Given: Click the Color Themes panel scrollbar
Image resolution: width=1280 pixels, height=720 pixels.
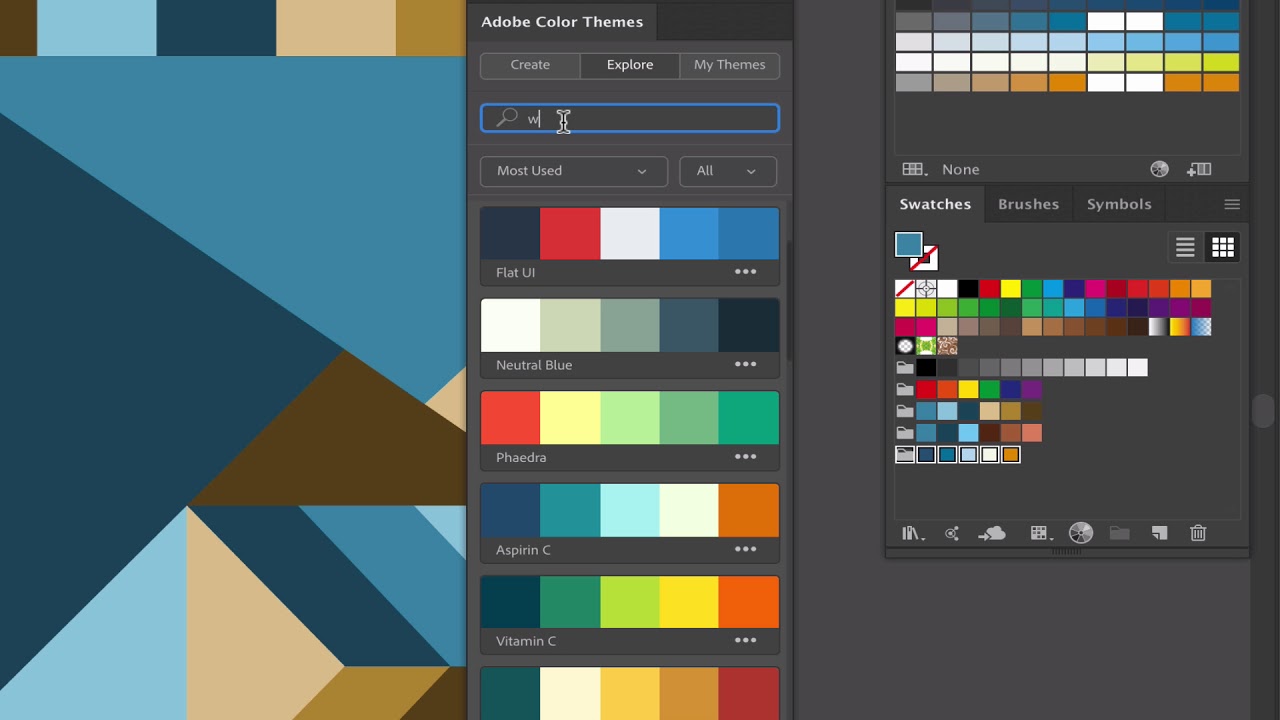Looking at the screenshot, I should pos(789,300).
